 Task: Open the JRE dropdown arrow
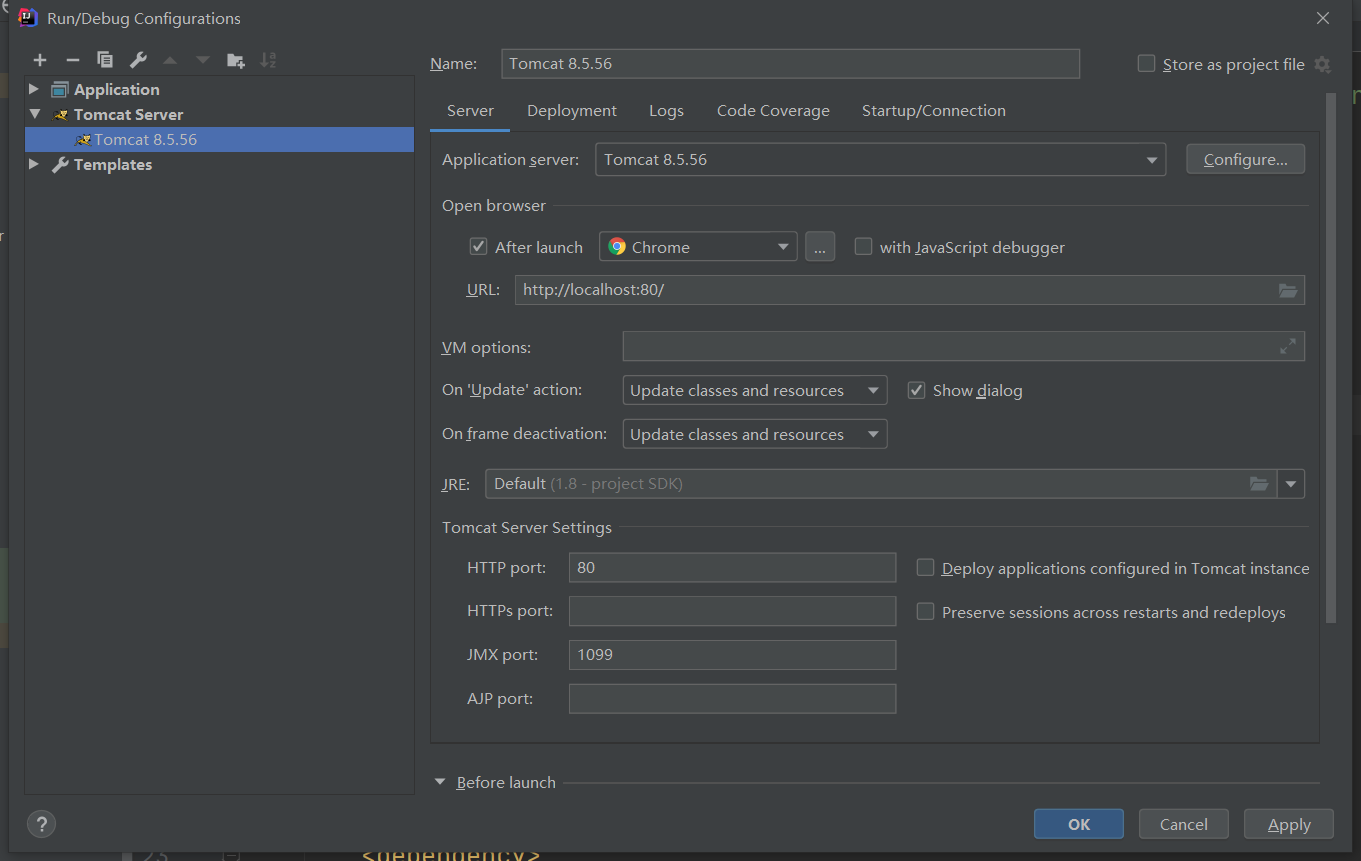click(1291, 484)
